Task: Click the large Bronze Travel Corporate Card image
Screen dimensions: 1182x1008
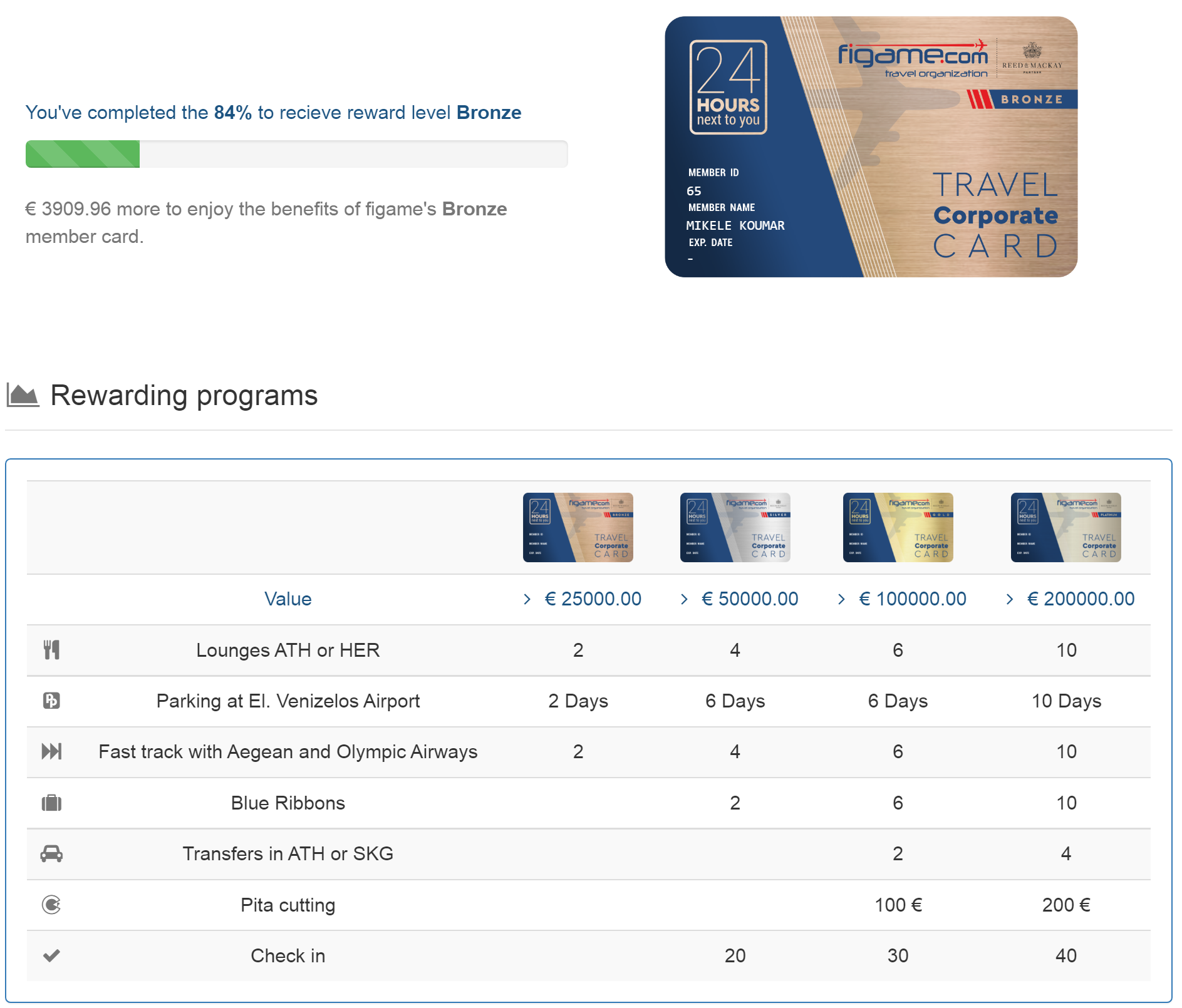Action: tap(871, 147)
